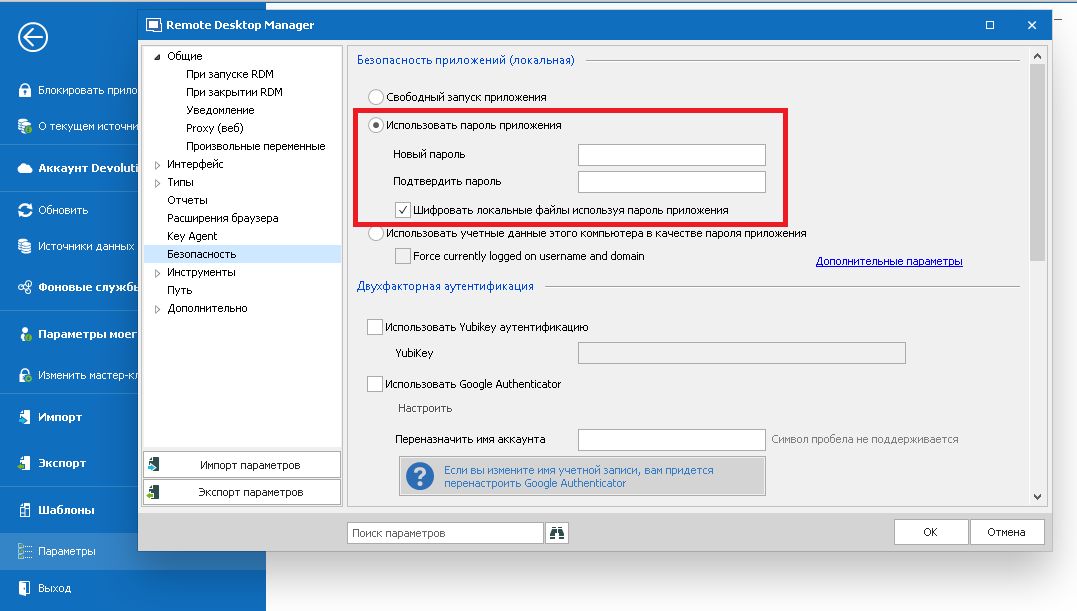Enable Использовать Yubikey аутентификацию checkbox

coord(374,327)
